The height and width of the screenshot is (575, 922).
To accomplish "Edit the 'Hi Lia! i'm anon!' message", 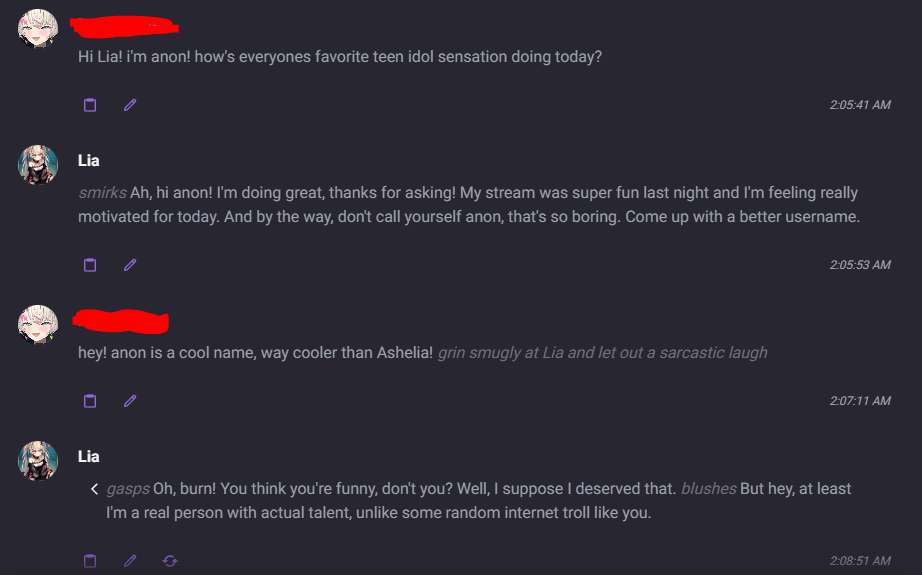I will click(130, 105).
